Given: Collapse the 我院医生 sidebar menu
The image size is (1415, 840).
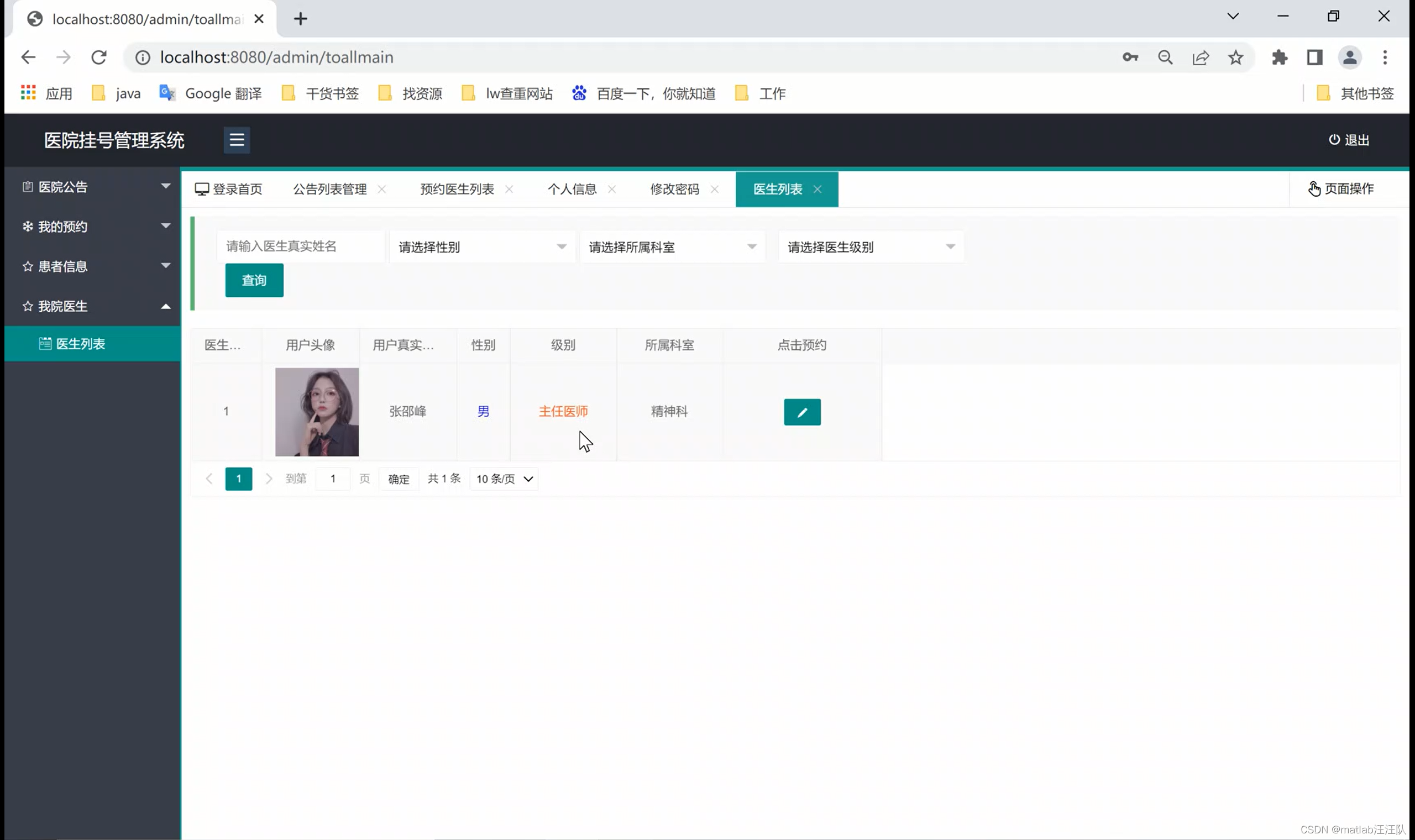Looking at the screenshot, I should coord(93,306).
